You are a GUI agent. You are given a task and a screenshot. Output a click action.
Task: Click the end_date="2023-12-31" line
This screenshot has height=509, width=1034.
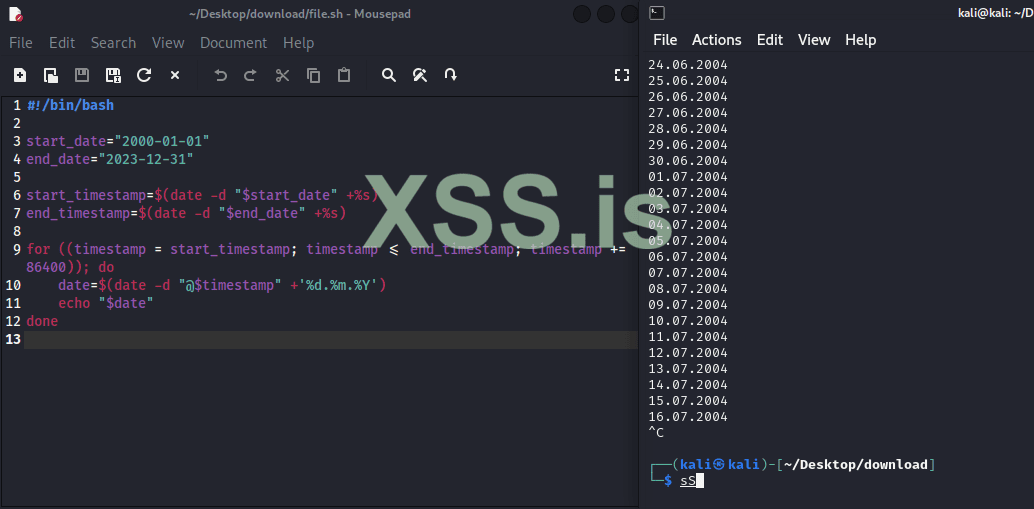109,159
